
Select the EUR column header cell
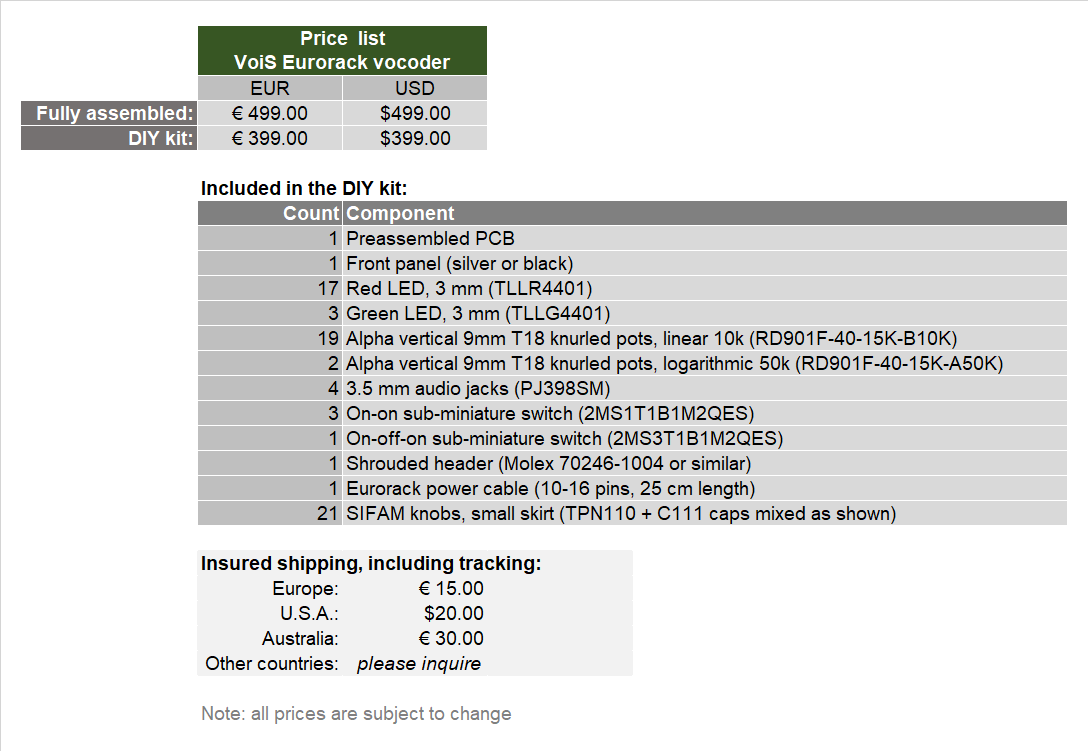pos(270,88)
